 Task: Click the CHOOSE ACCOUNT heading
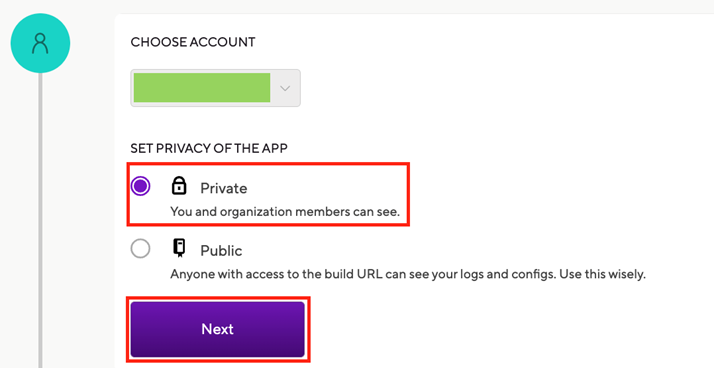pos(193,42)
